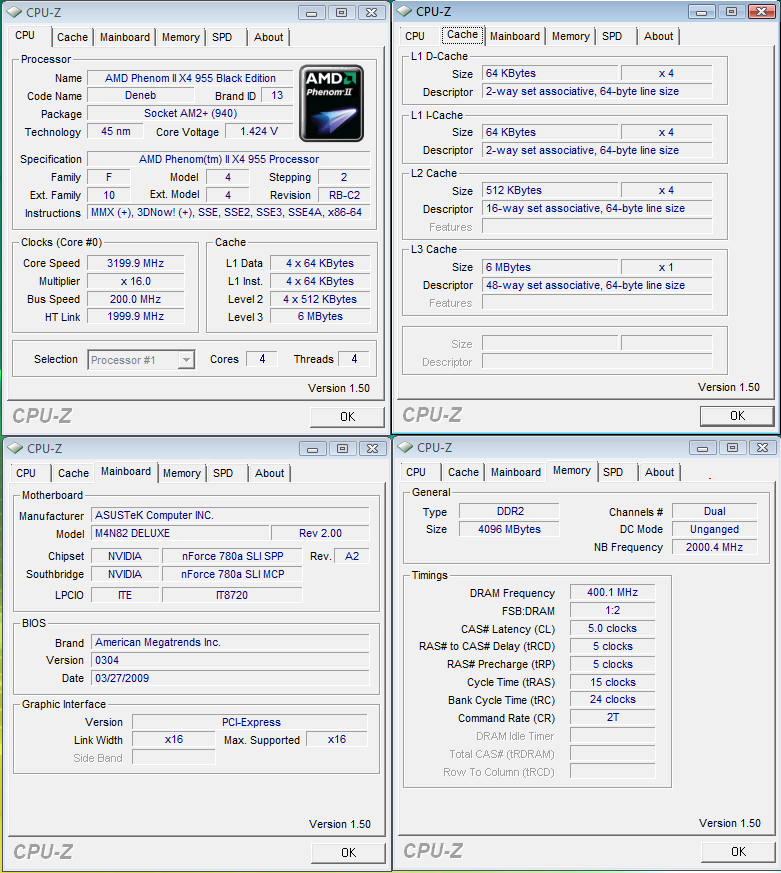Click the L3 Cache size 6 MBytes
The image size is (781, 873).
click(x=550, y=267)
